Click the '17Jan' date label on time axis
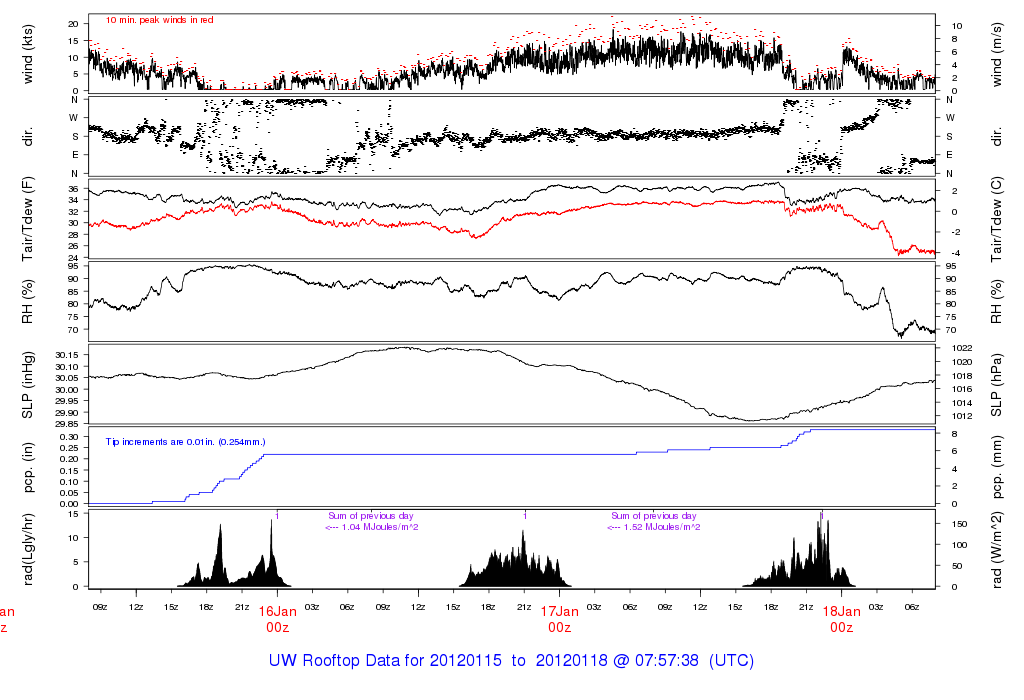This screenshot has height=700, width=1024. click(x=560, y=612)
